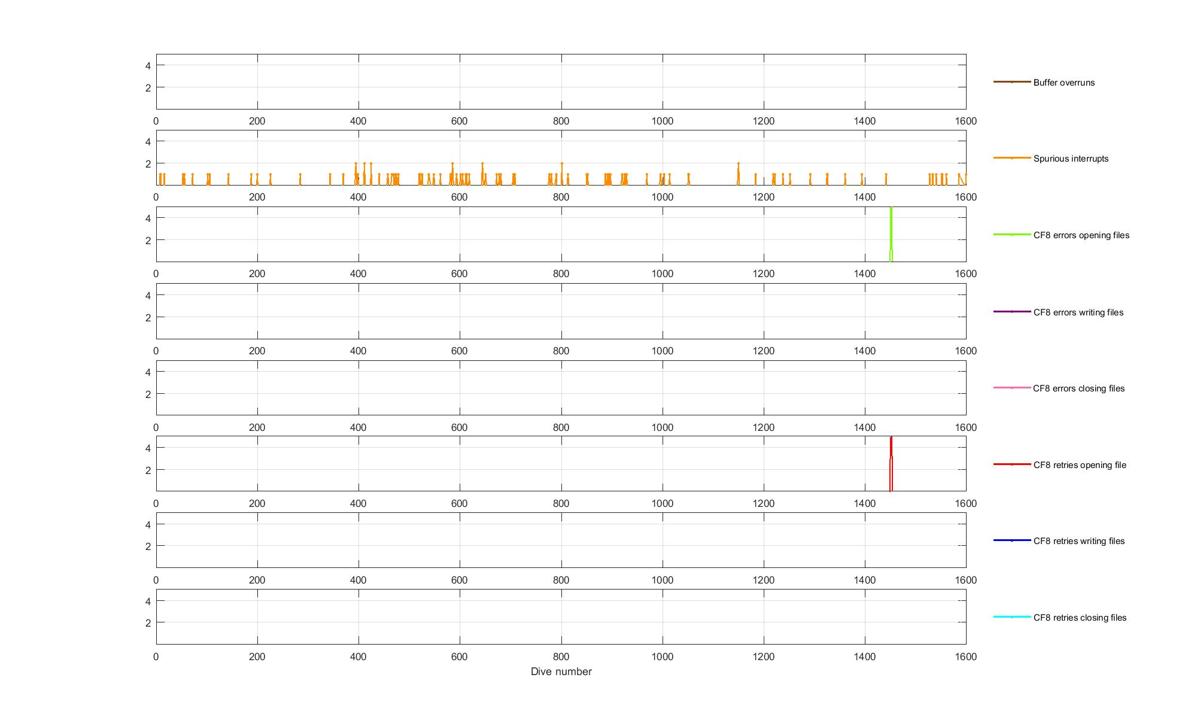
Task: Click the CF8 retries opening file legend label
Action: click(1080, 465)
